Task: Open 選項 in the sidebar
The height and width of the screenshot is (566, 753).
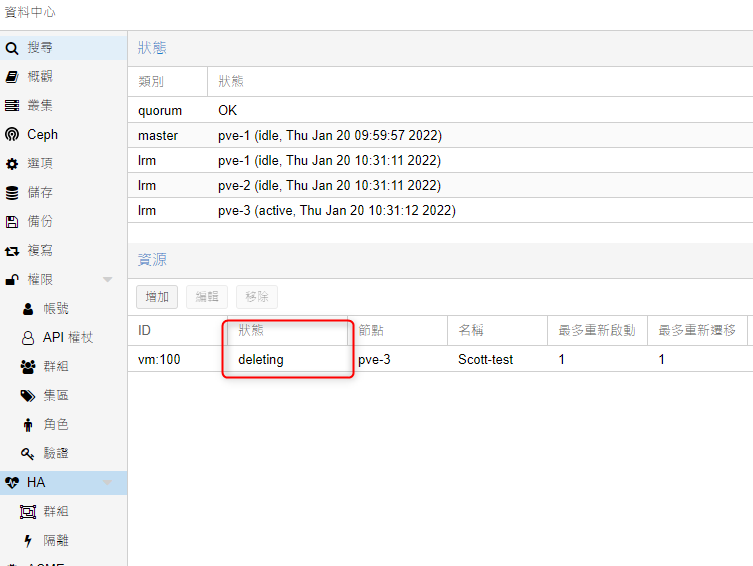Action: point(63,164)
